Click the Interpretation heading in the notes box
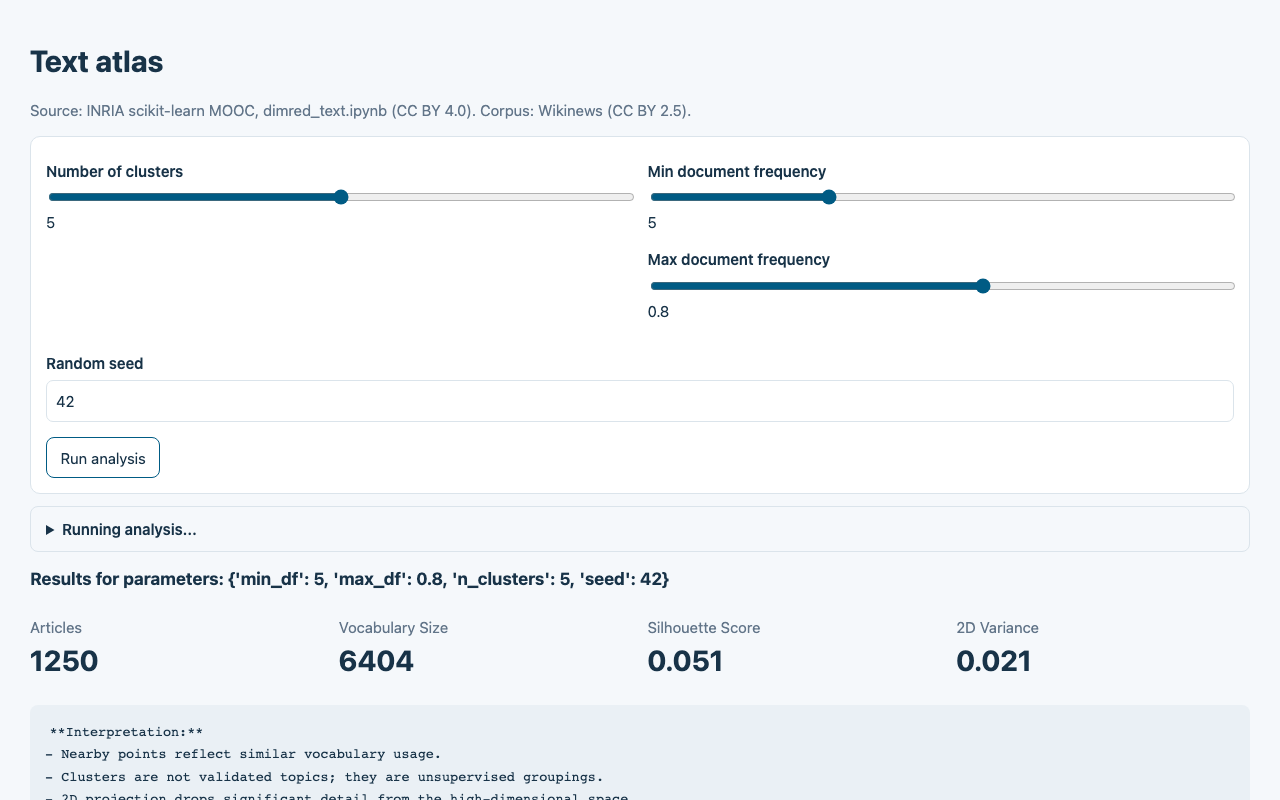The height and width of the screenshot is (800, 1280). tap(126, 732)
